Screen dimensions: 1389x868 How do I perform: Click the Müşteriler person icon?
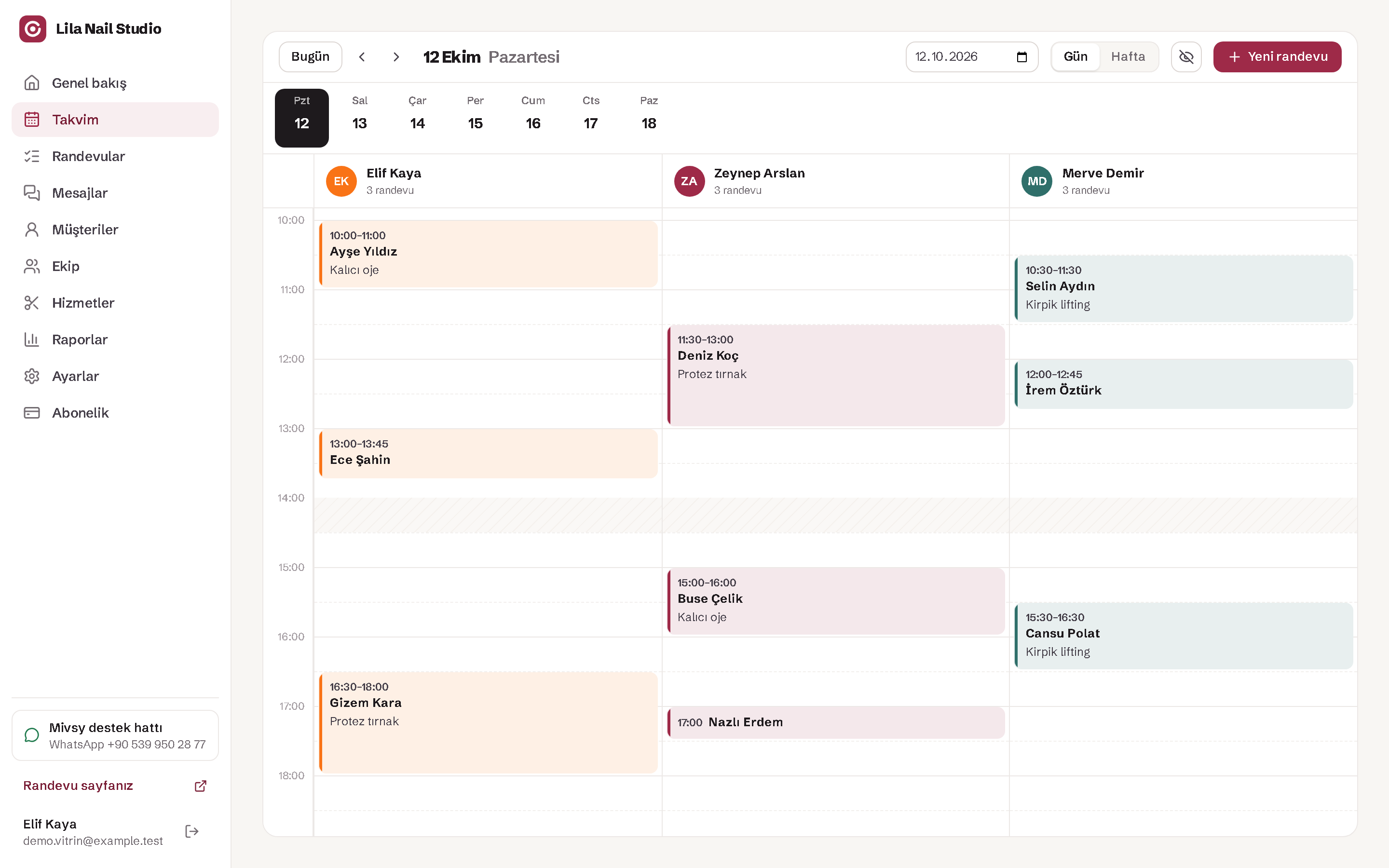click(31, 230)
